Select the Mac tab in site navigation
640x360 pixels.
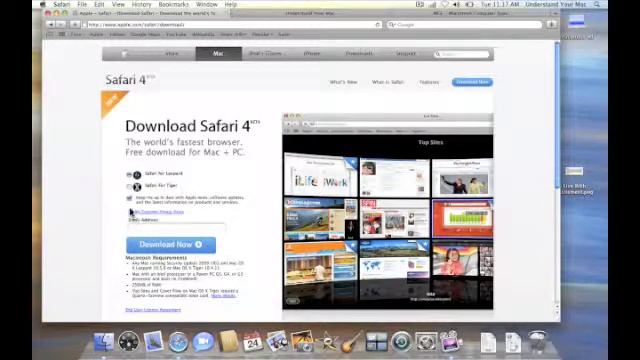pos(218,53)
